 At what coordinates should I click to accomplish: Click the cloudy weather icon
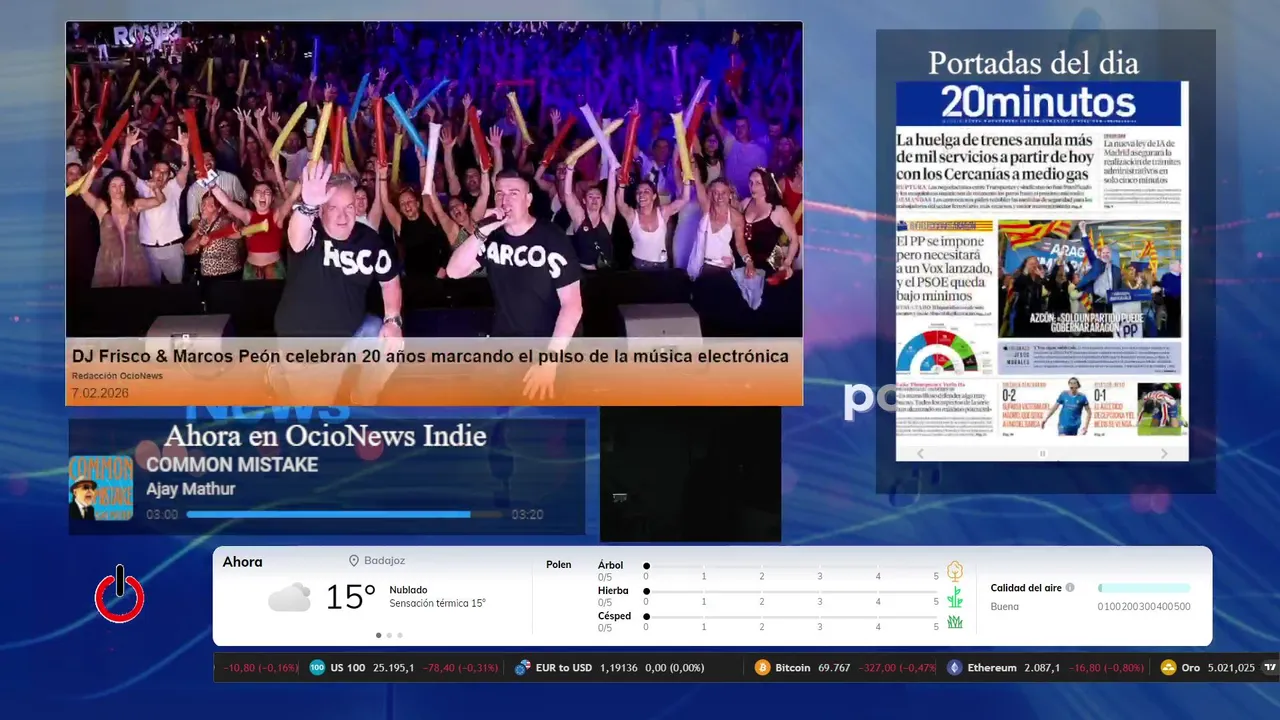pos(289,598)
